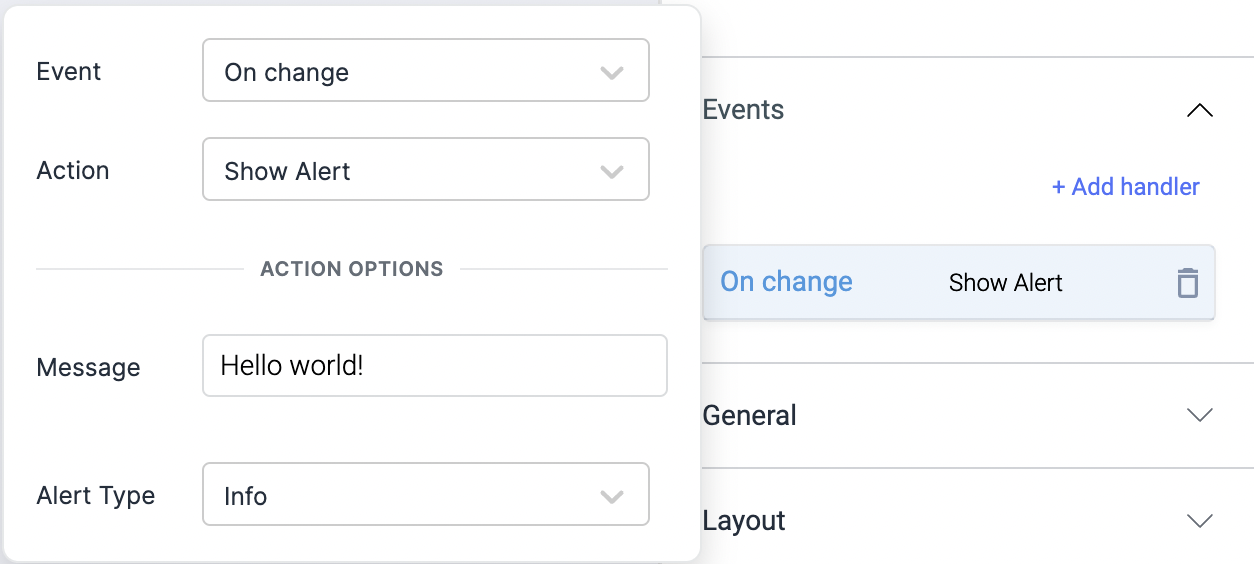Expand the Layout section chevron
This screenshot has width=1254, height=564.
(1199, 521)
